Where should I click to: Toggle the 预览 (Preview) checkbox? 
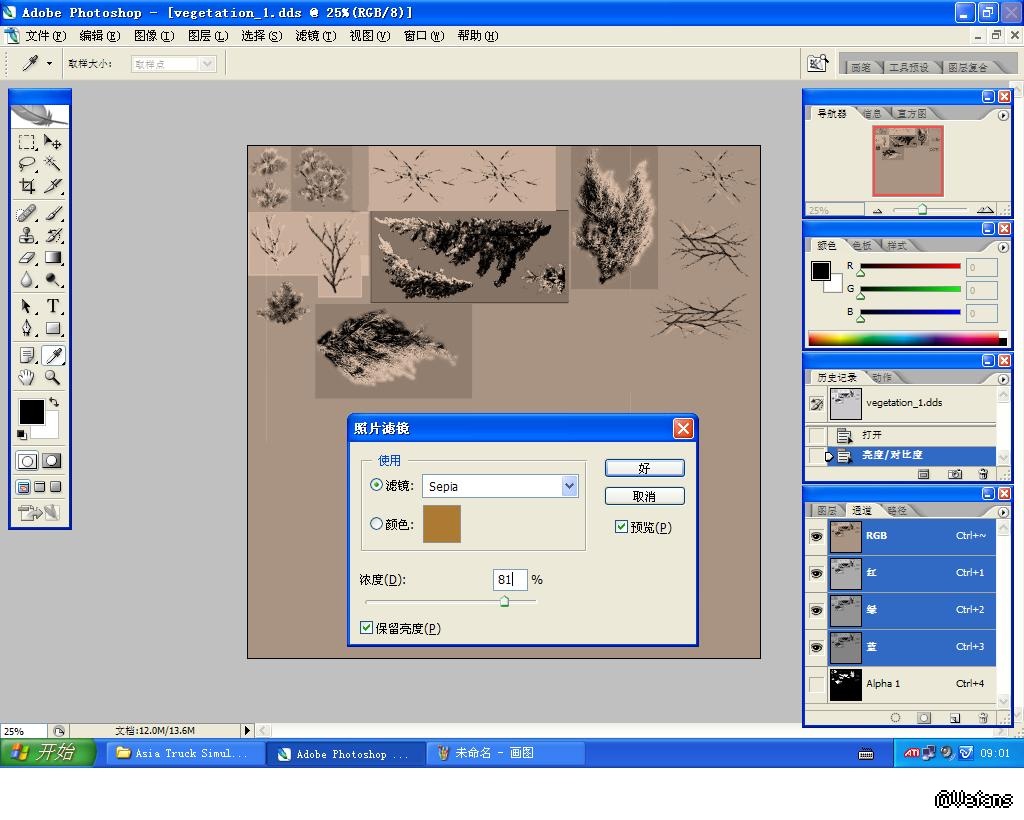point(621,527)
